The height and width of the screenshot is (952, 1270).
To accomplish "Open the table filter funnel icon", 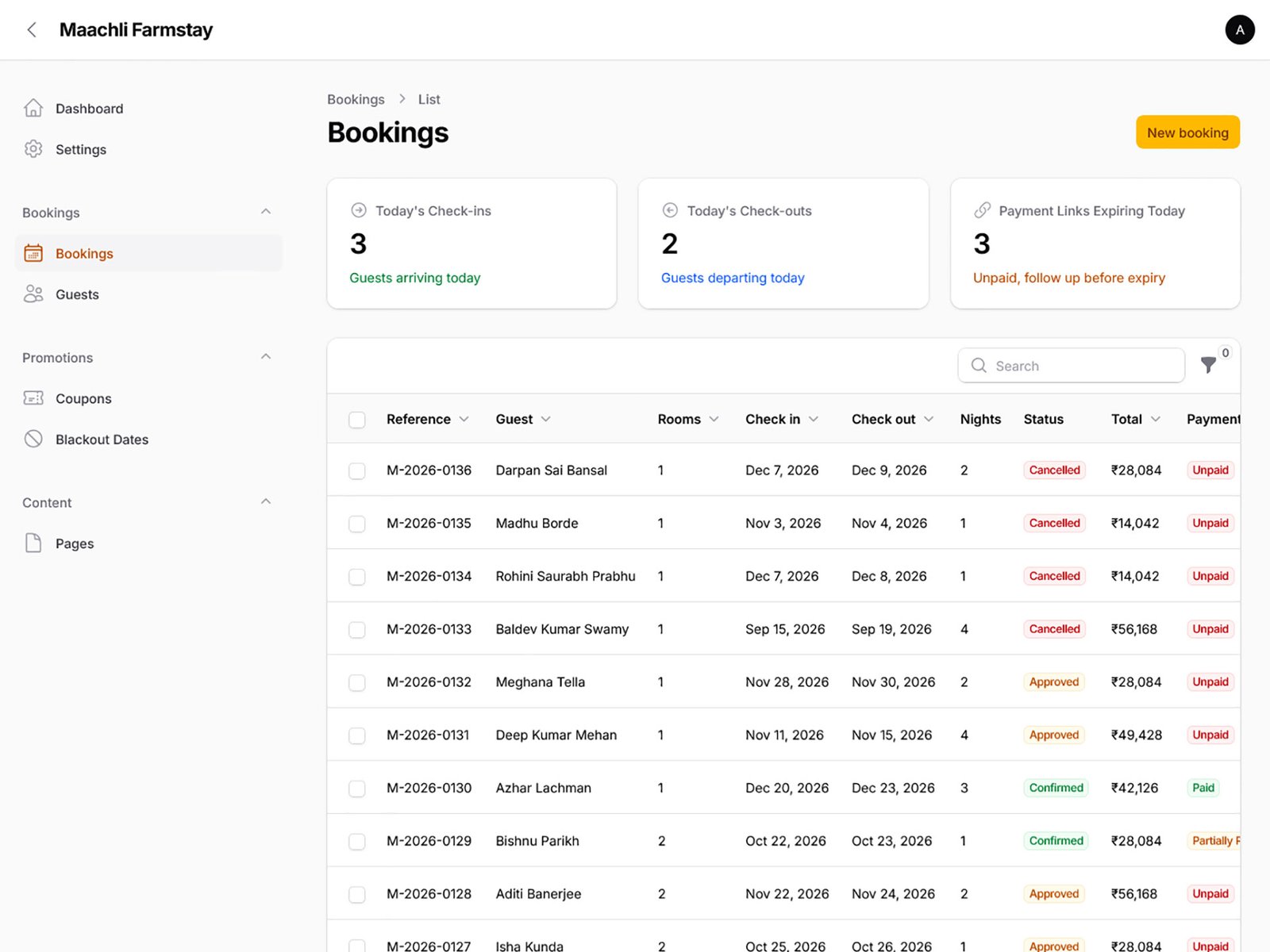I will [1208, 365].
